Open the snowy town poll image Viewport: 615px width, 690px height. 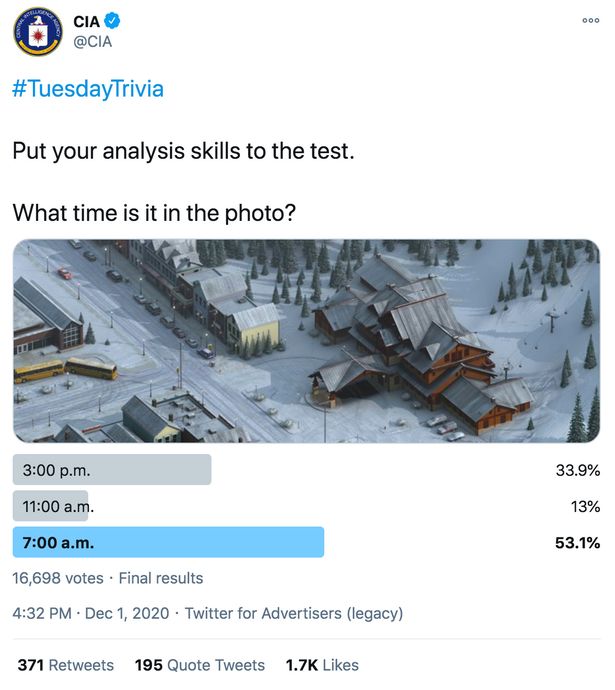pos(307,340)
